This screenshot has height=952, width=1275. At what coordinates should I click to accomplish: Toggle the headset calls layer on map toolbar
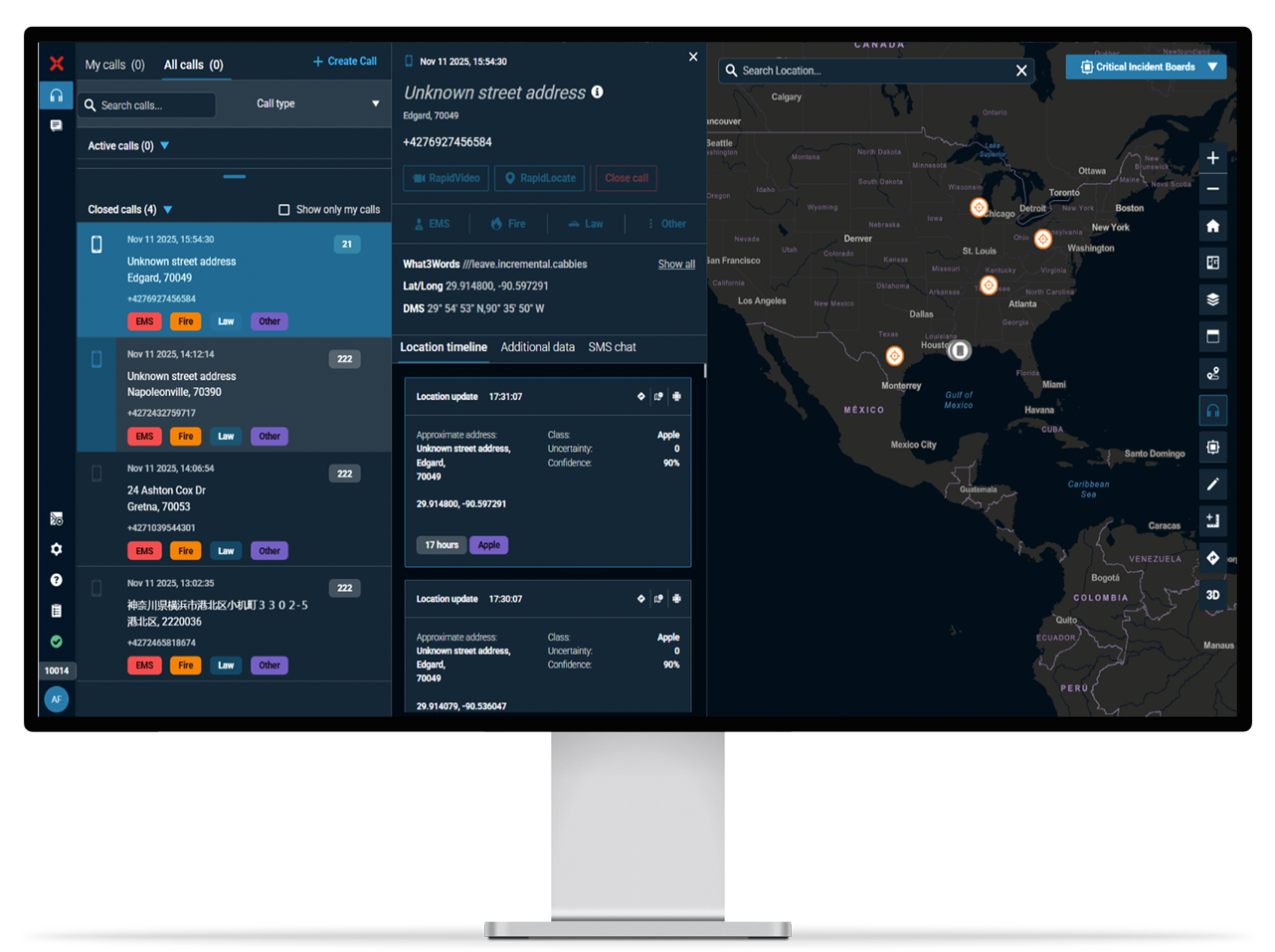tap(1212, 411)
